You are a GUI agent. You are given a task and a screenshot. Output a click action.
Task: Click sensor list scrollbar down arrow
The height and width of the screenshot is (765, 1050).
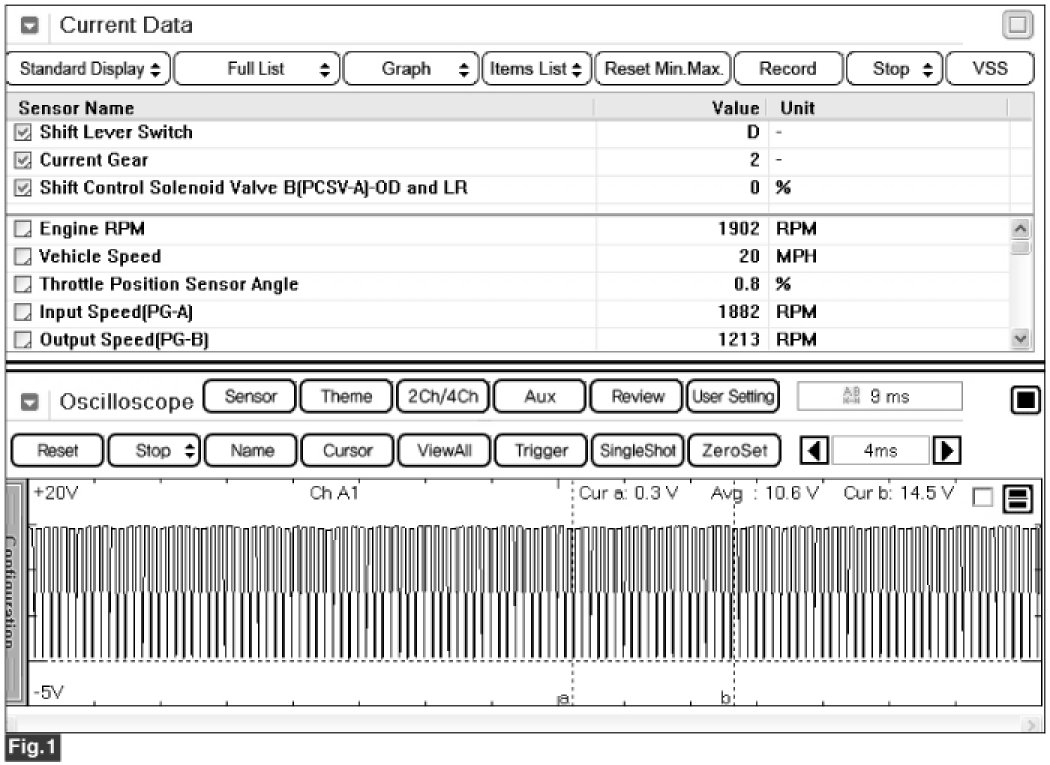click(x=1019, y=339)
